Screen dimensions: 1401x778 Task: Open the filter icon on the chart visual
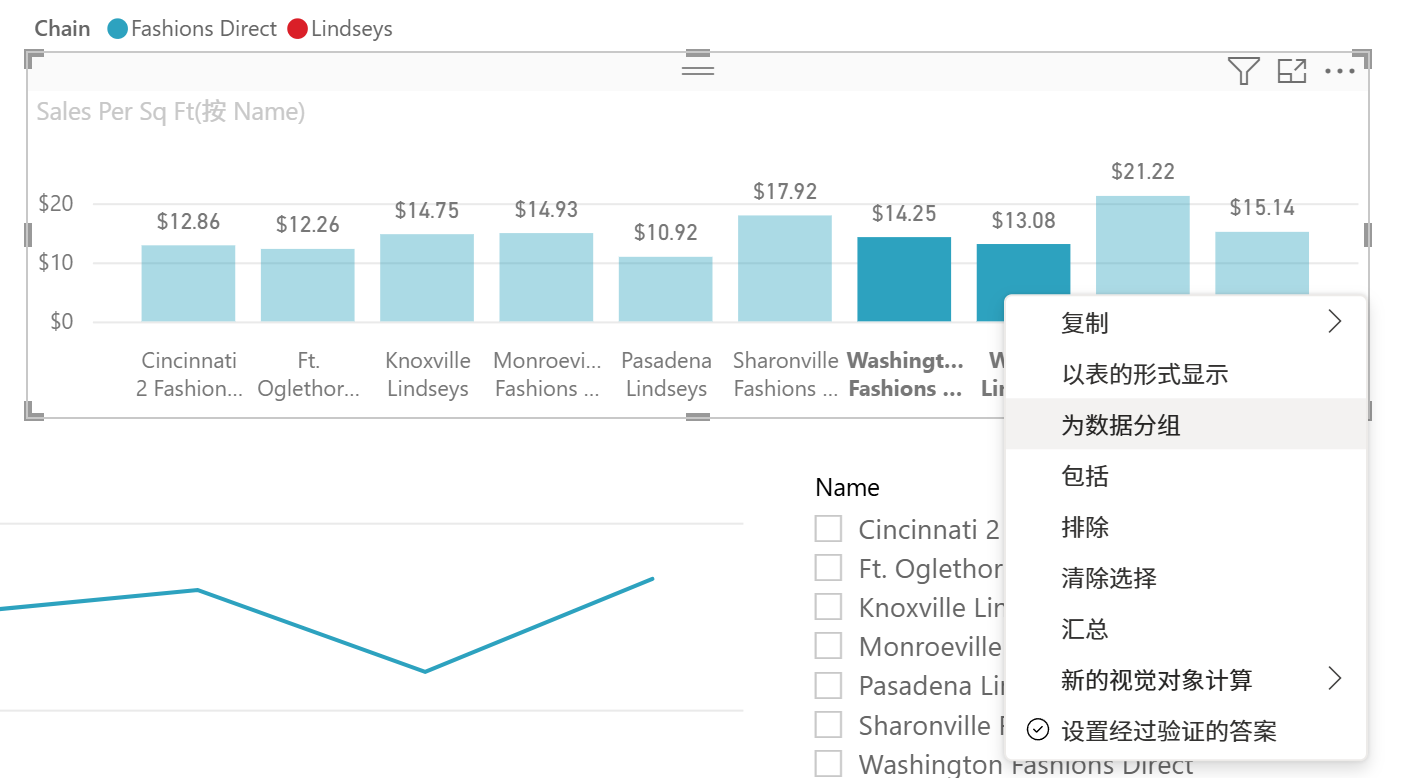pos(1243,71)
